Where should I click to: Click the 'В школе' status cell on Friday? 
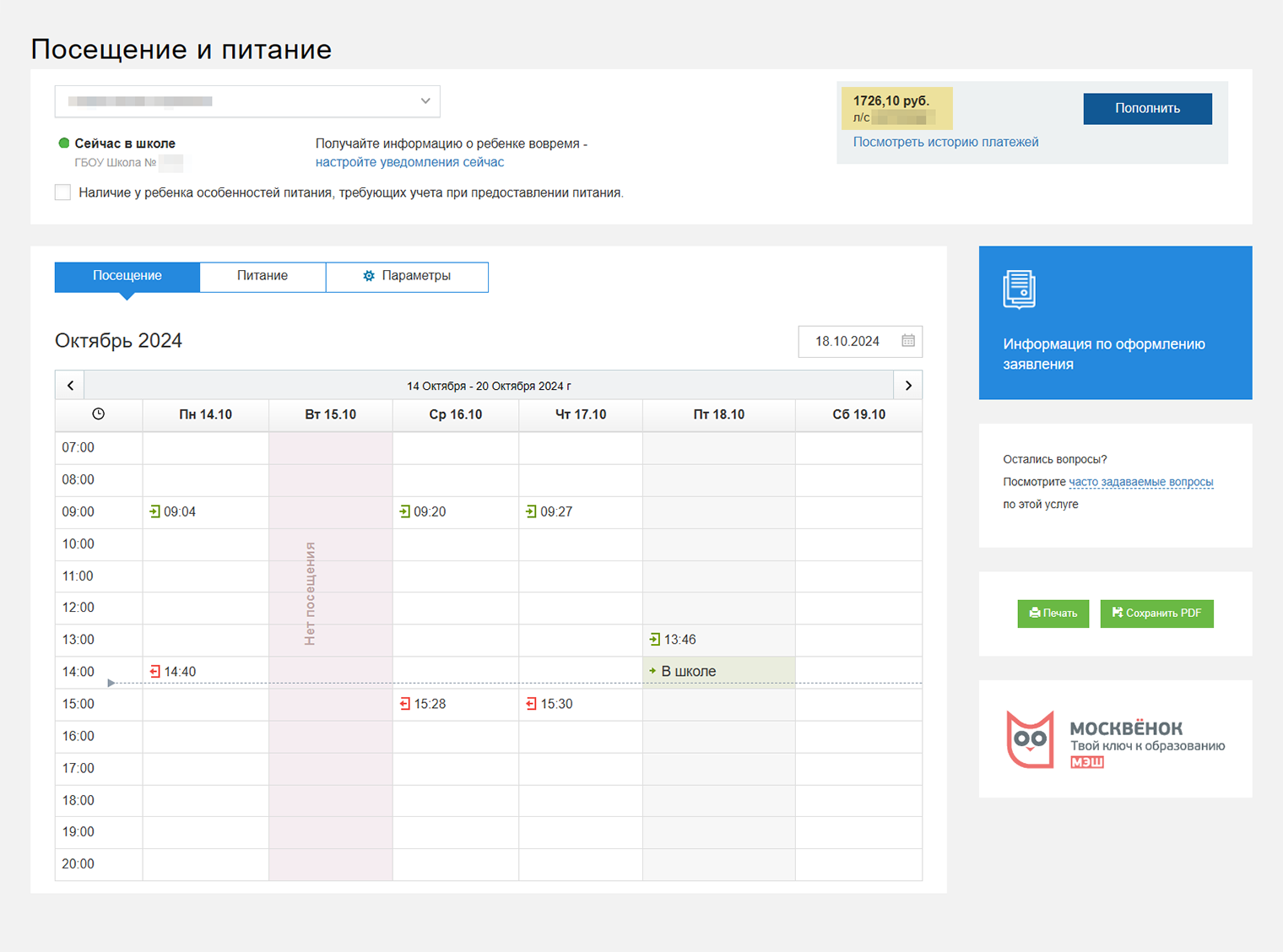719,672
